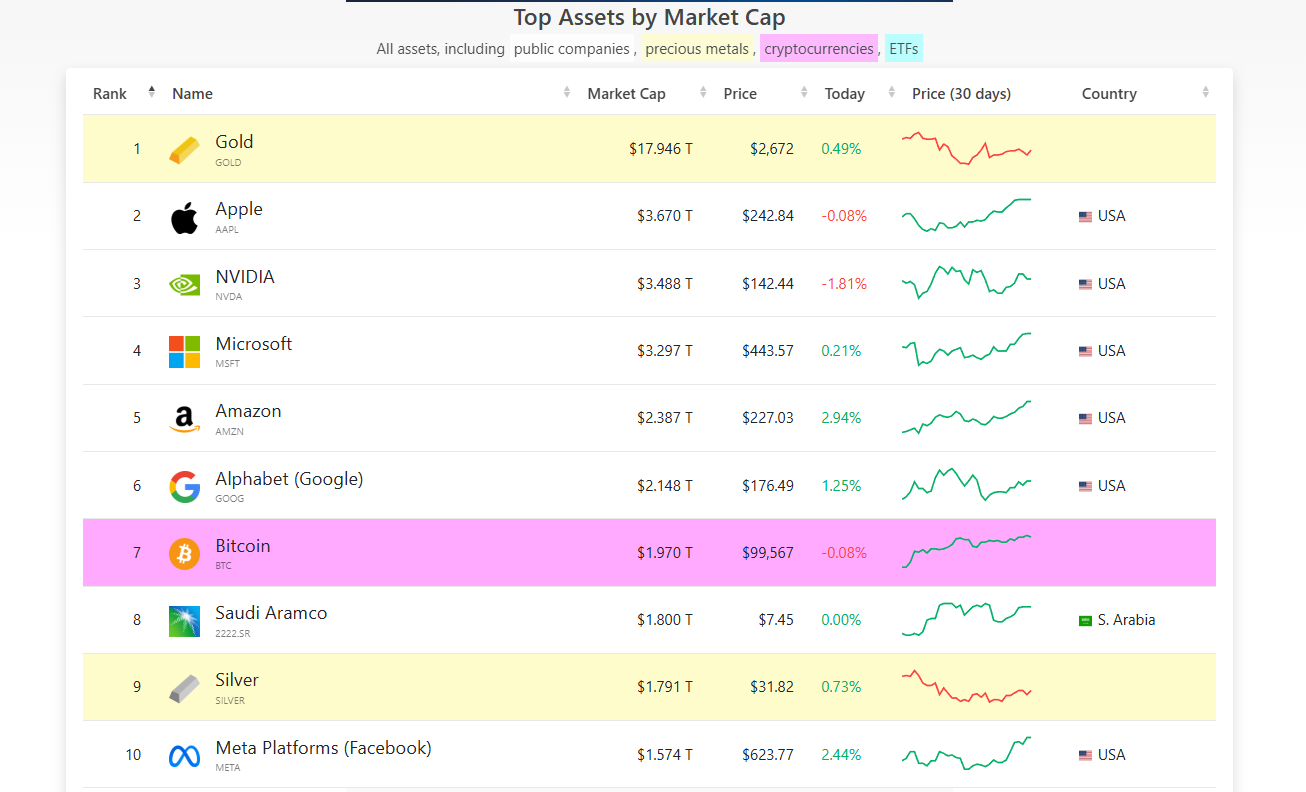Click Amazon's 30-day price chart
1306x792 pixels.
(x=966, y=418)
